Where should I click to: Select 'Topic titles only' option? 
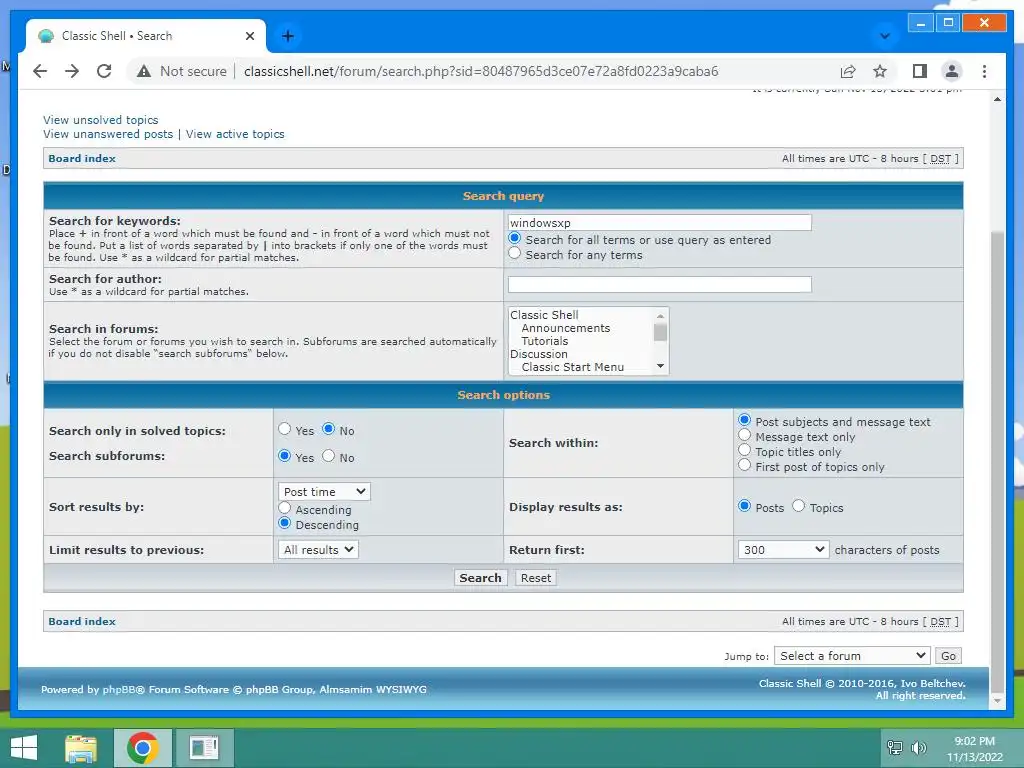tap(744, 450)
